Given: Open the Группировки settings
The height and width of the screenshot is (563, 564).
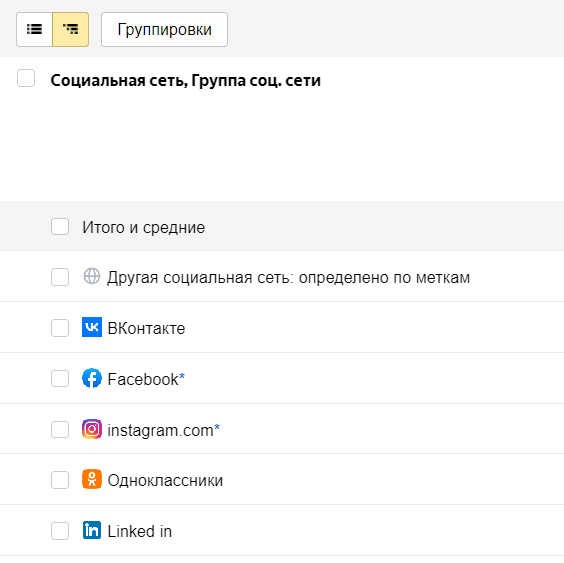Looking at the screenshot, I should coord(164,29).
